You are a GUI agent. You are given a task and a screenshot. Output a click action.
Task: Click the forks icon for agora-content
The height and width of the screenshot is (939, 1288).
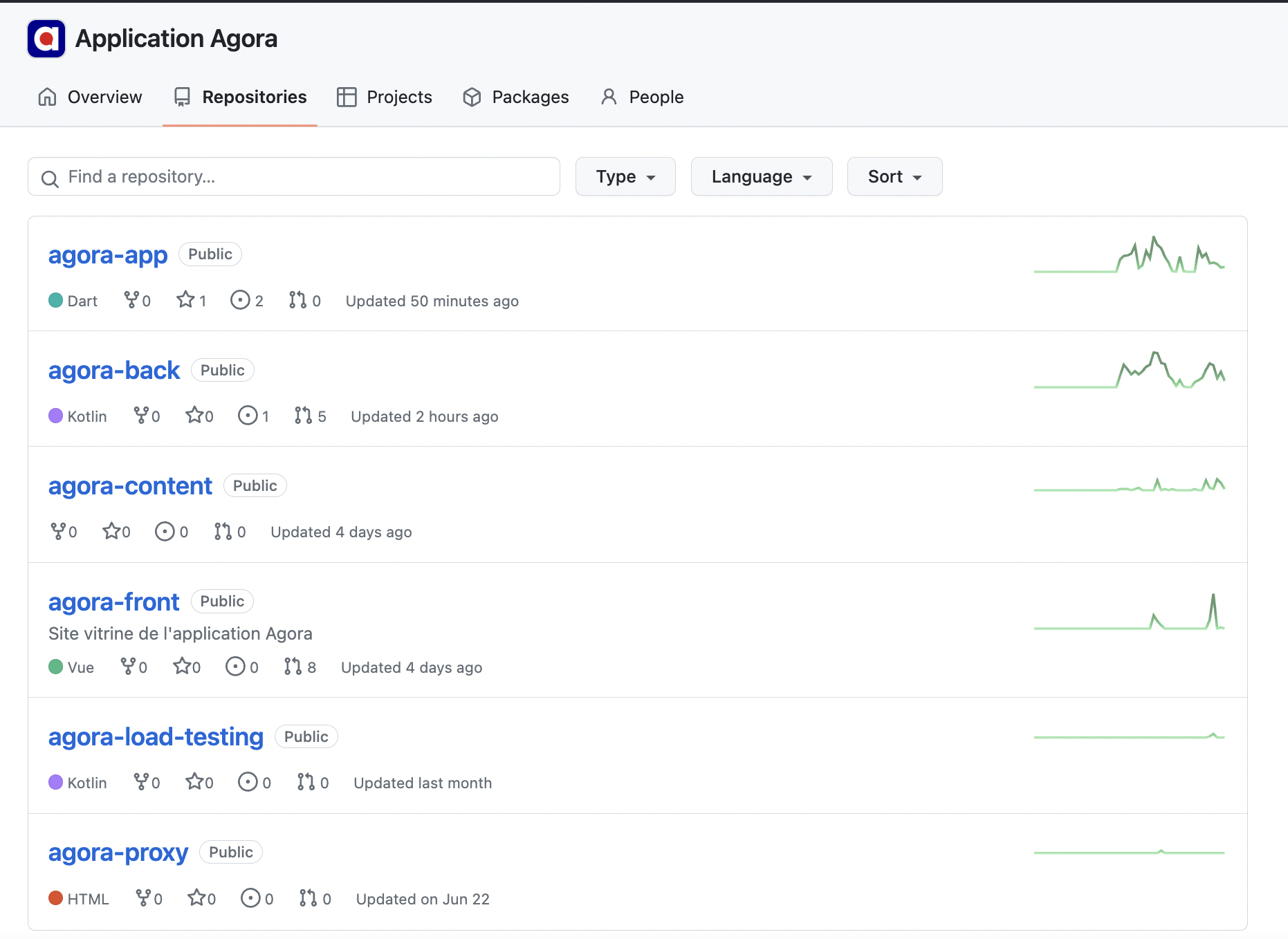58,531
